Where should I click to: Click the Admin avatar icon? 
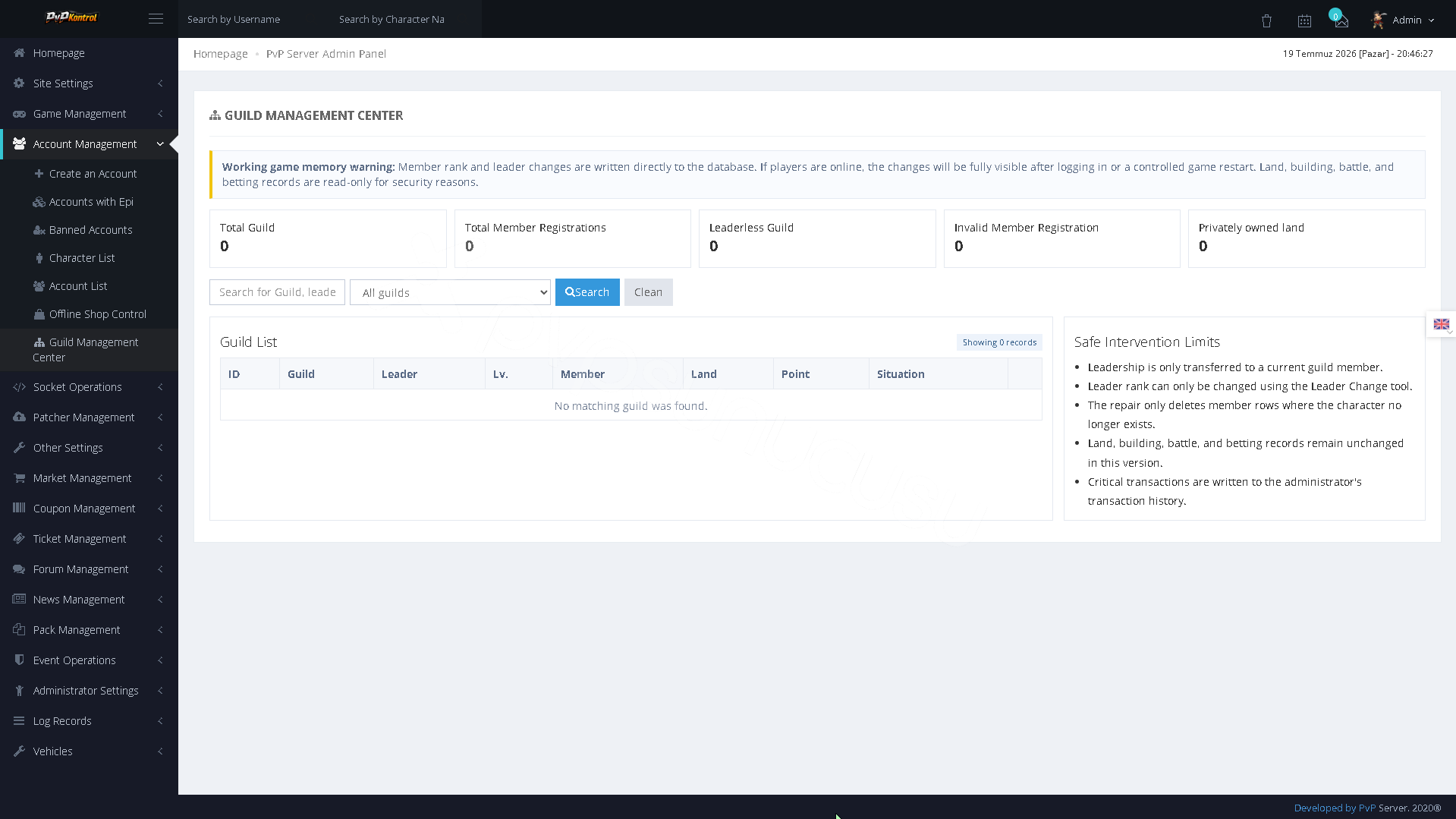tap(1379, 20)
